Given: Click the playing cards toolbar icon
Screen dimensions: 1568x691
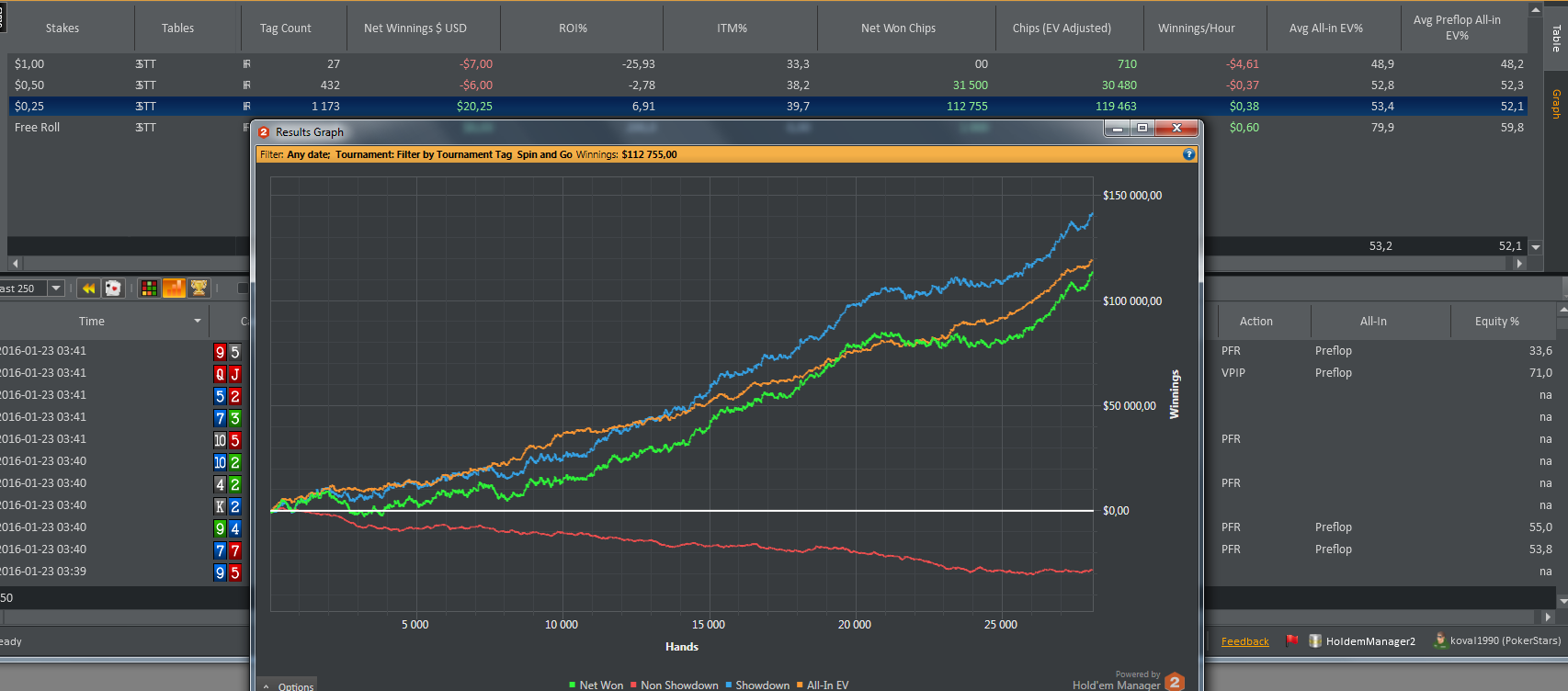Looking at the screenshot, I should click(112, 289).
